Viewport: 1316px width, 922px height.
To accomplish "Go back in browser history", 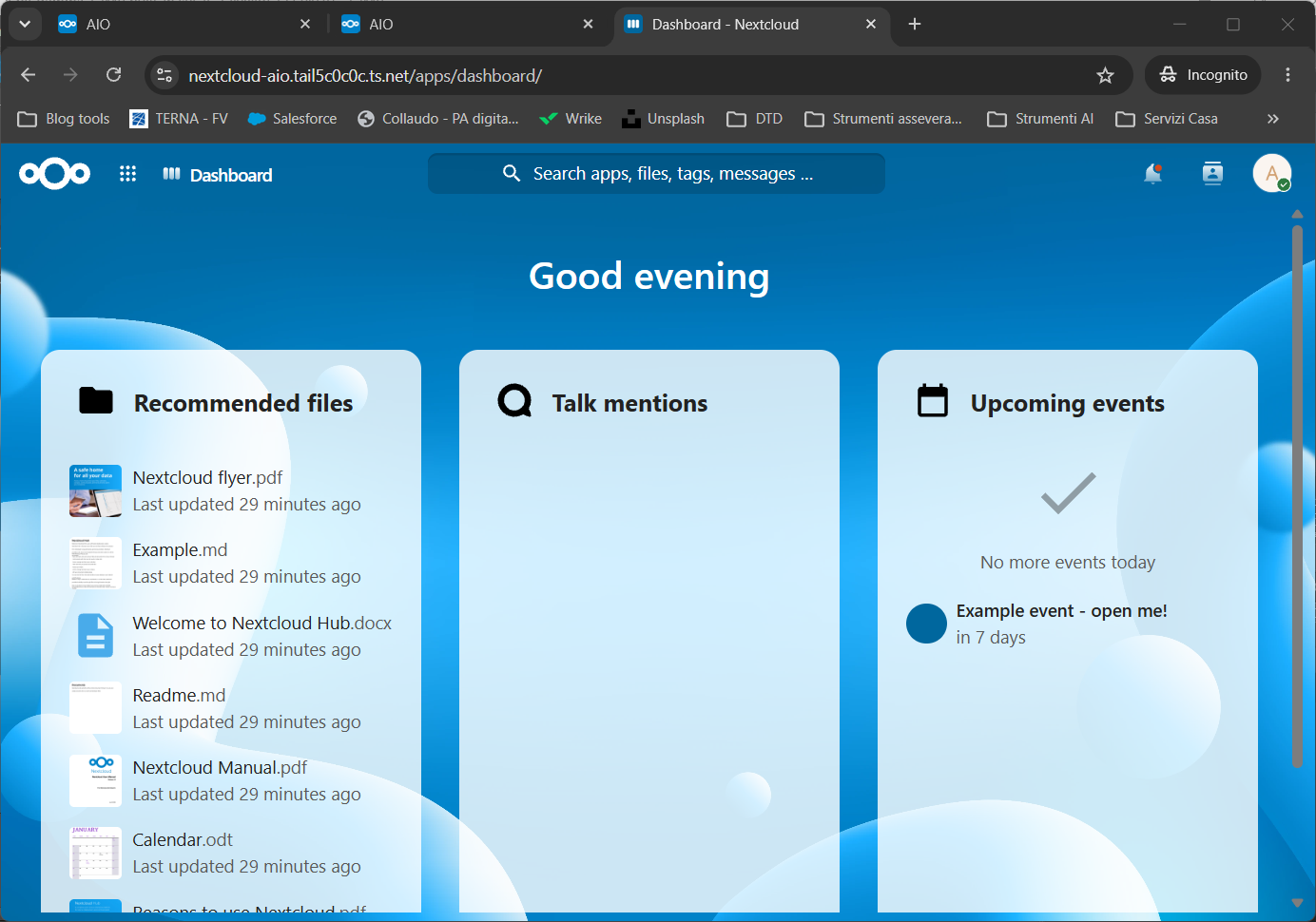I will click(x=28, y=74).
